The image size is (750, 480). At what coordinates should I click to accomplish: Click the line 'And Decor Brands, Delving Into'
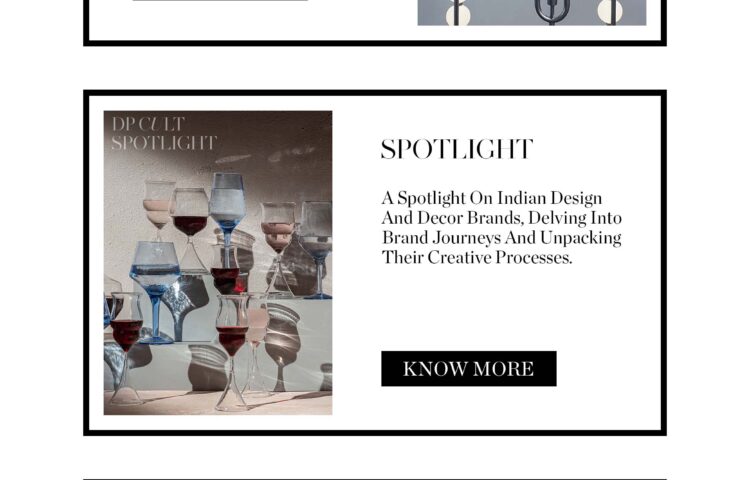[x=501, y=218]
